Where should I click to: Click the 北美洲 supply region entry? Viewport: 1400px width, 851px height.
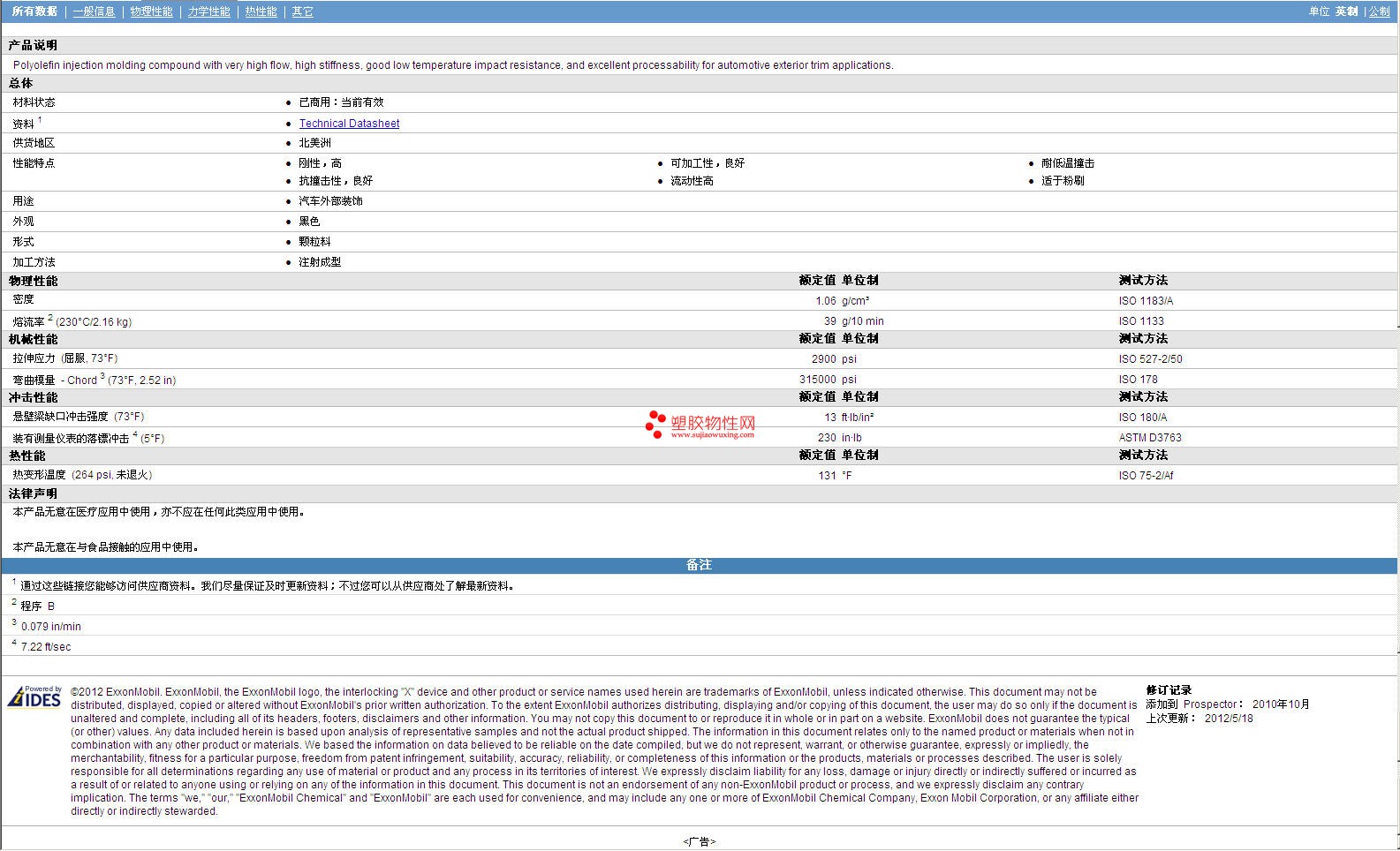tap(314, 143)
